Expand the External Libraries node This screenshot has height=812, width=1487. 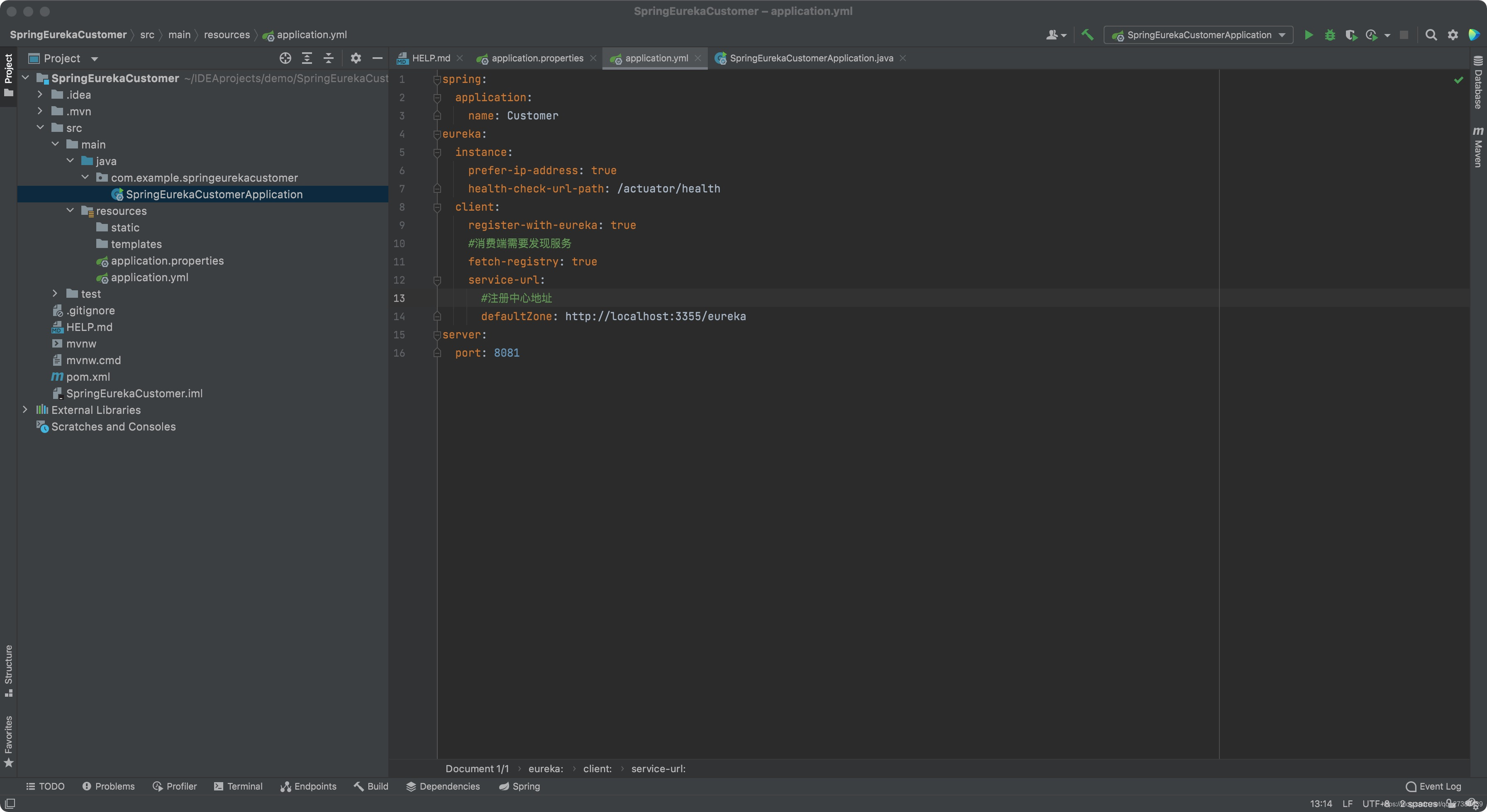25,410
